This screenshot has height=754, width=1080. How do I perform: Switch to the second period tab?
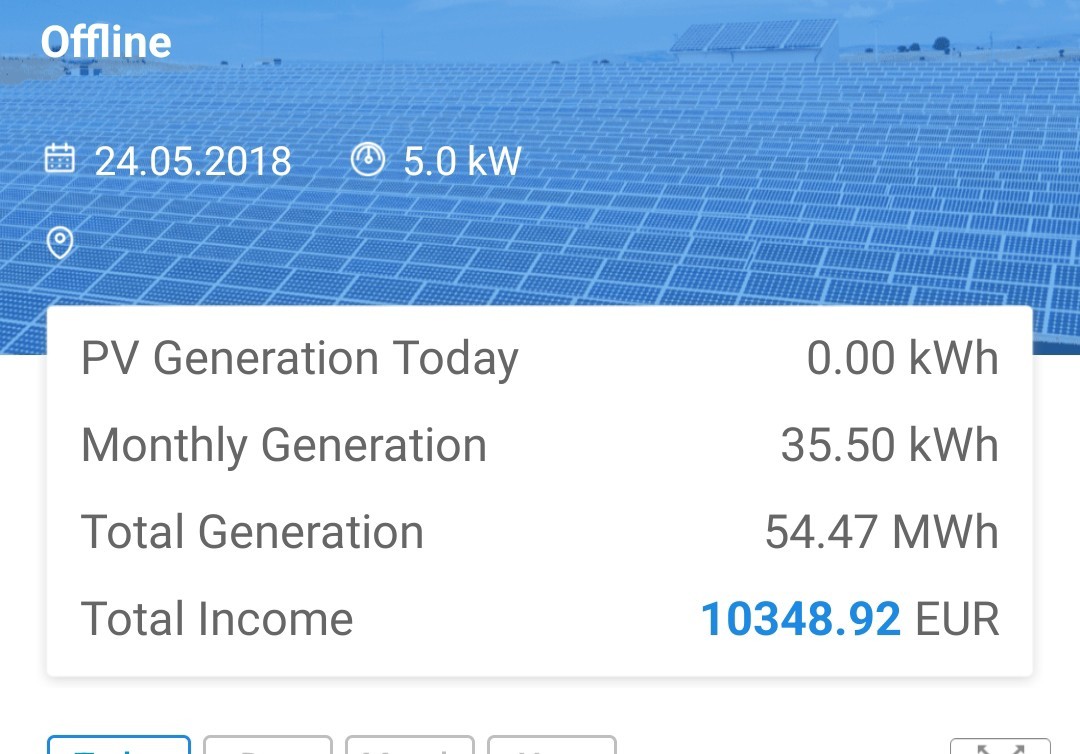(268, 745)
